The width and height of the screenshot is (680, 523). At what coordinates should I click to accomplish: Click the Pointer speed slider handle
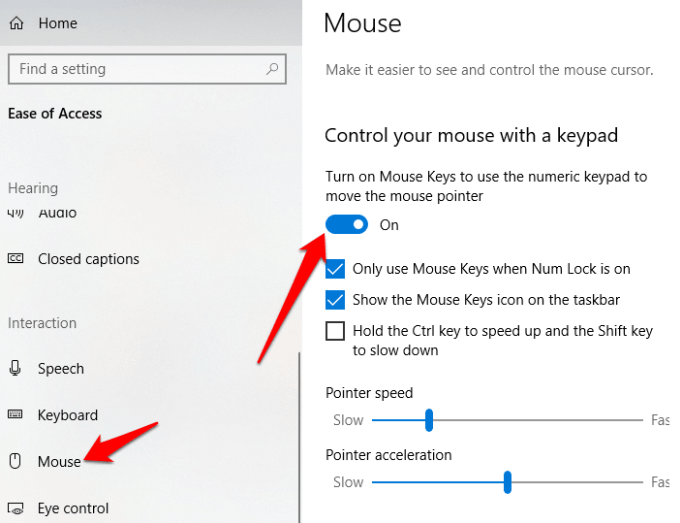tap(428, 421)
